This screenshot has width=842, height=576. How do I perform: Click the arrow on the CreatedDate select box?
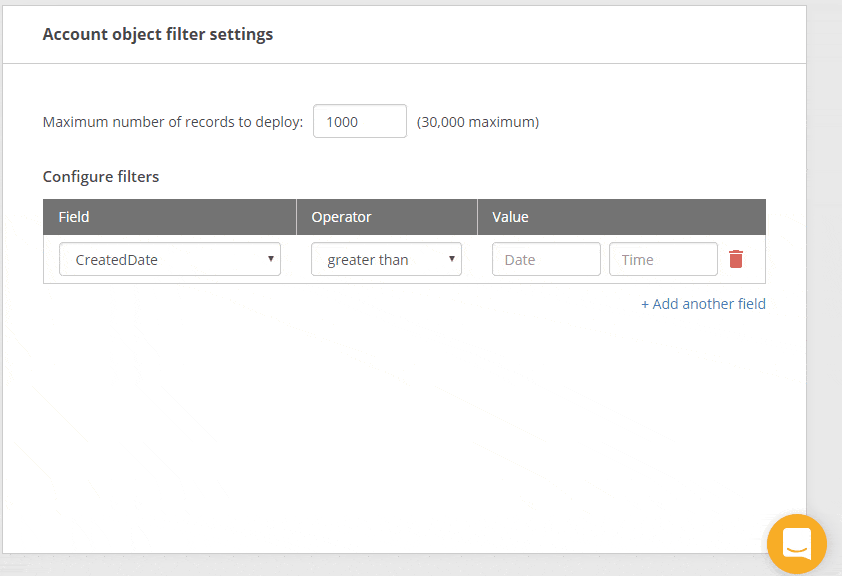coord(270,259)
